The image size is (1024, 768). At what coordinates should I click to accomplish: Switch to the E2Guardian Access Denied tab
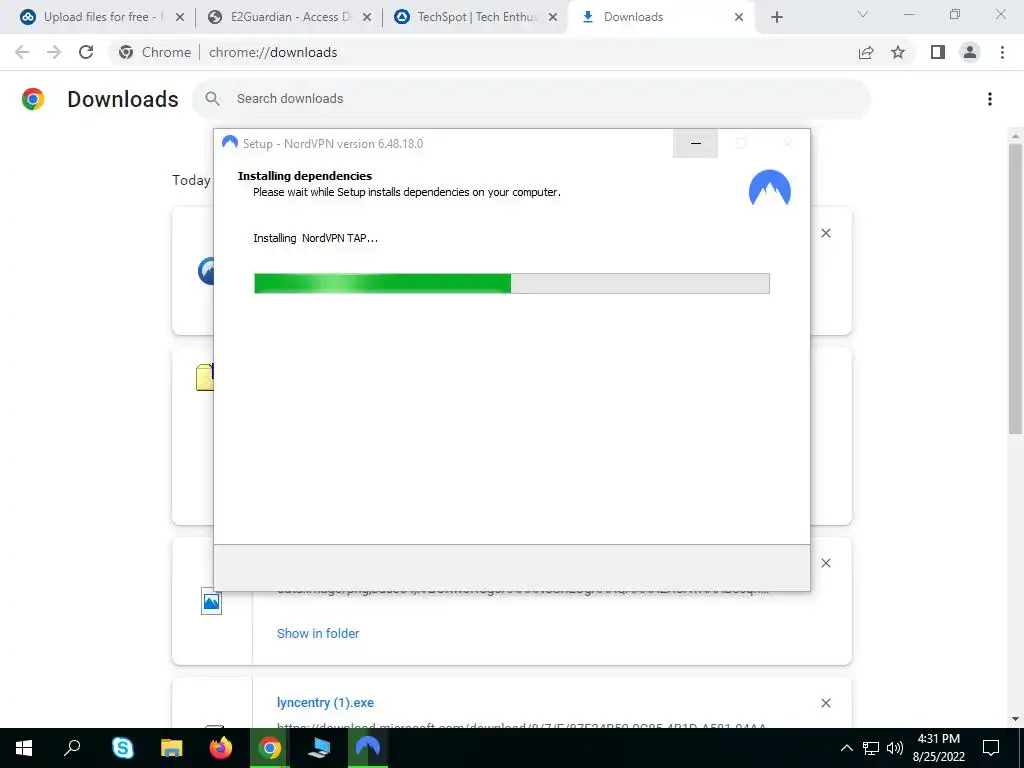[x=287, y=17]
